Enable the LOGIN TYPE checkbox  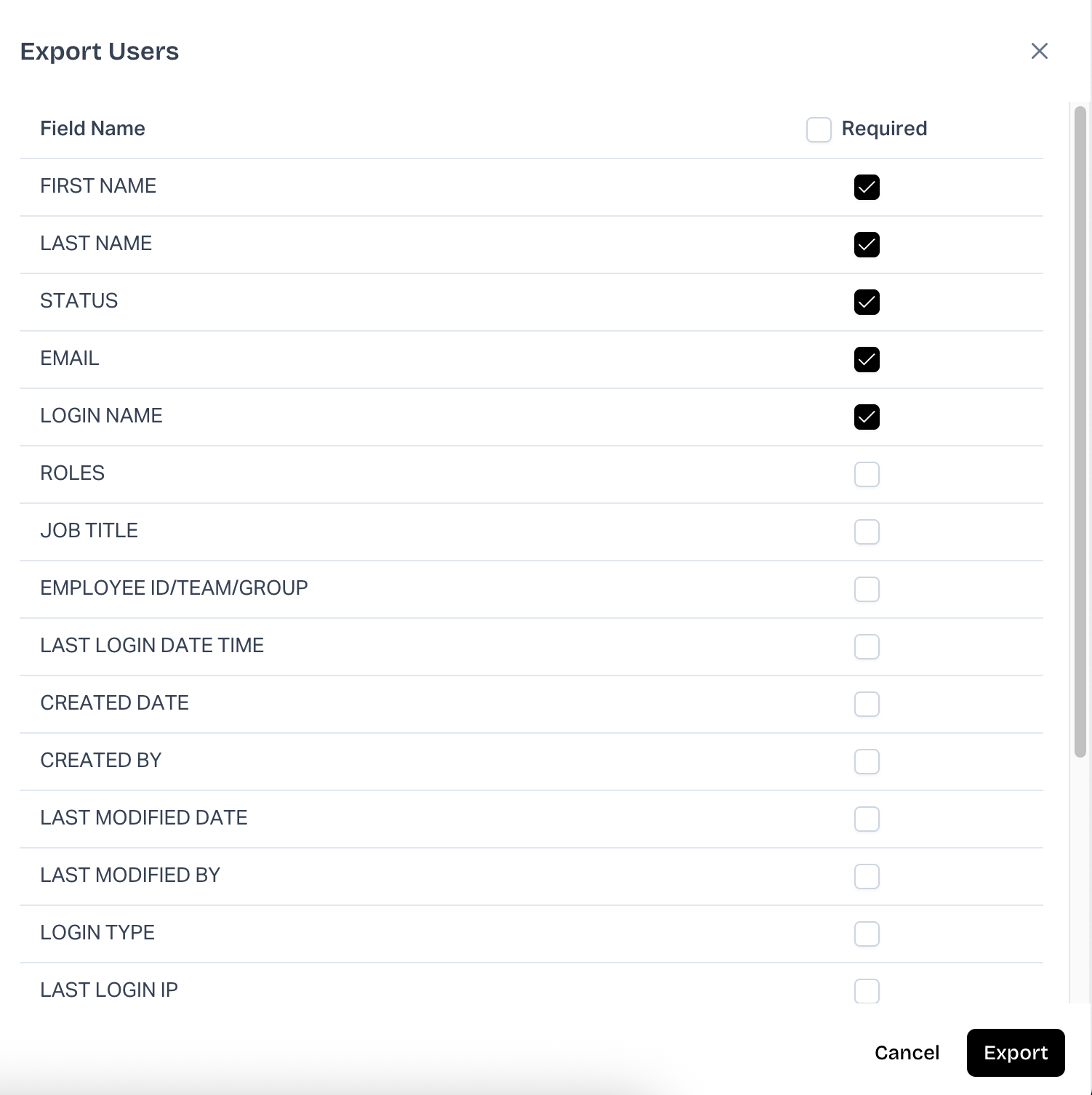pyautogui.click(x=867, y=934)
